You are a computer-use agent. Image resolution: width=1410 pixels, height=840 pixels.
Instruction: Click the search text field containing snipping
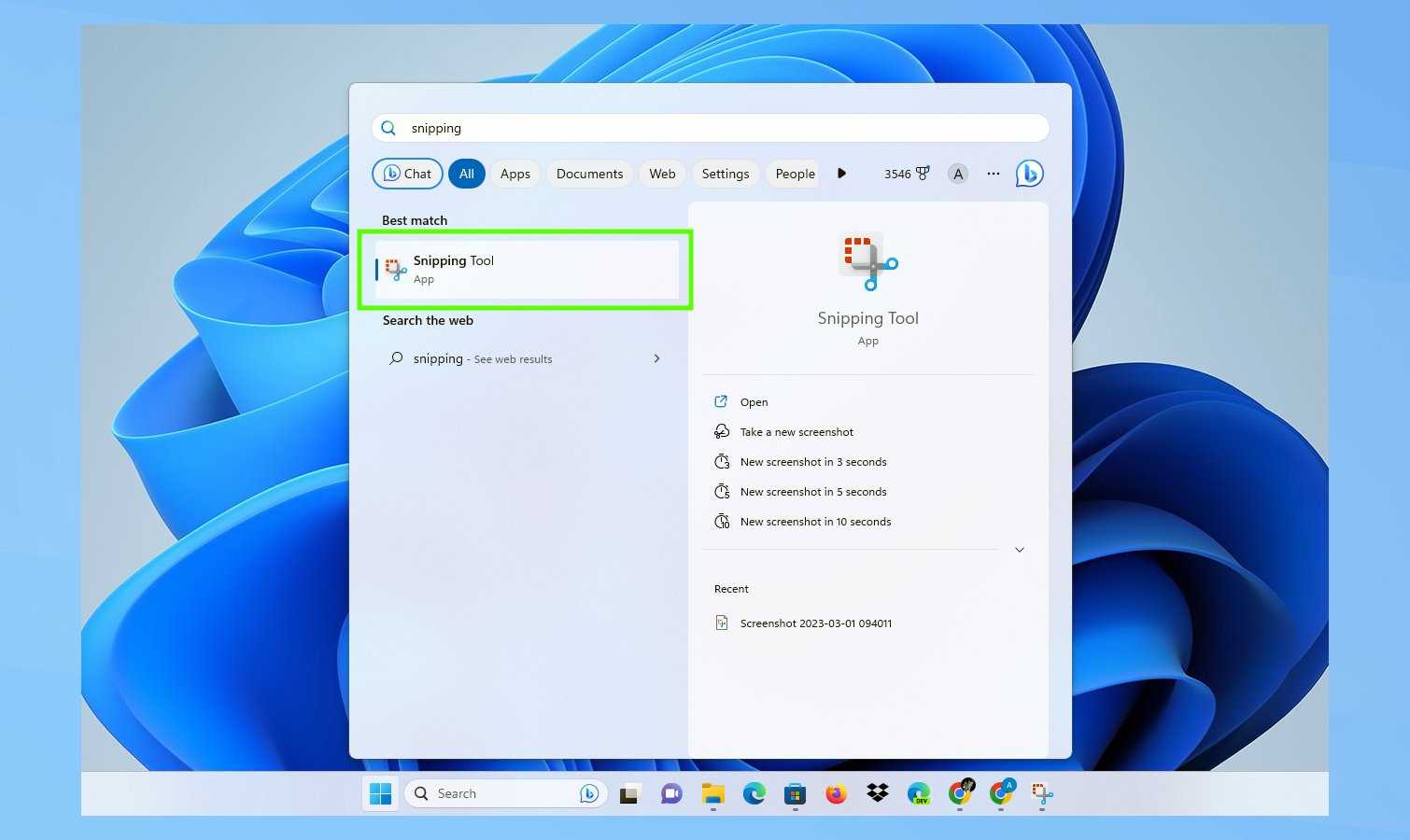point(710,128)
